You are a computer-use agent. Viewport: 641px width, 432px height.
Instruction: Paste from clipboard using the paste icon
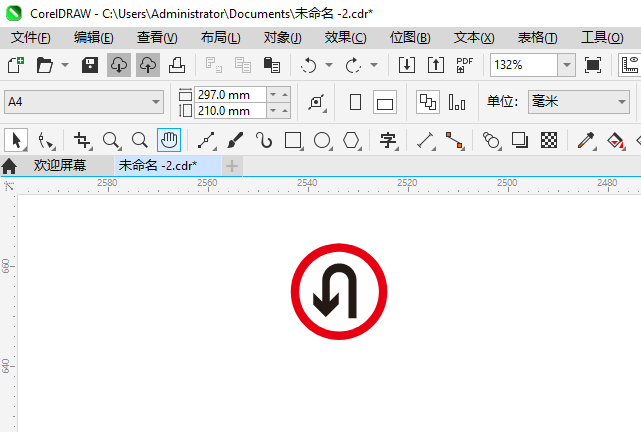point(272,65)
